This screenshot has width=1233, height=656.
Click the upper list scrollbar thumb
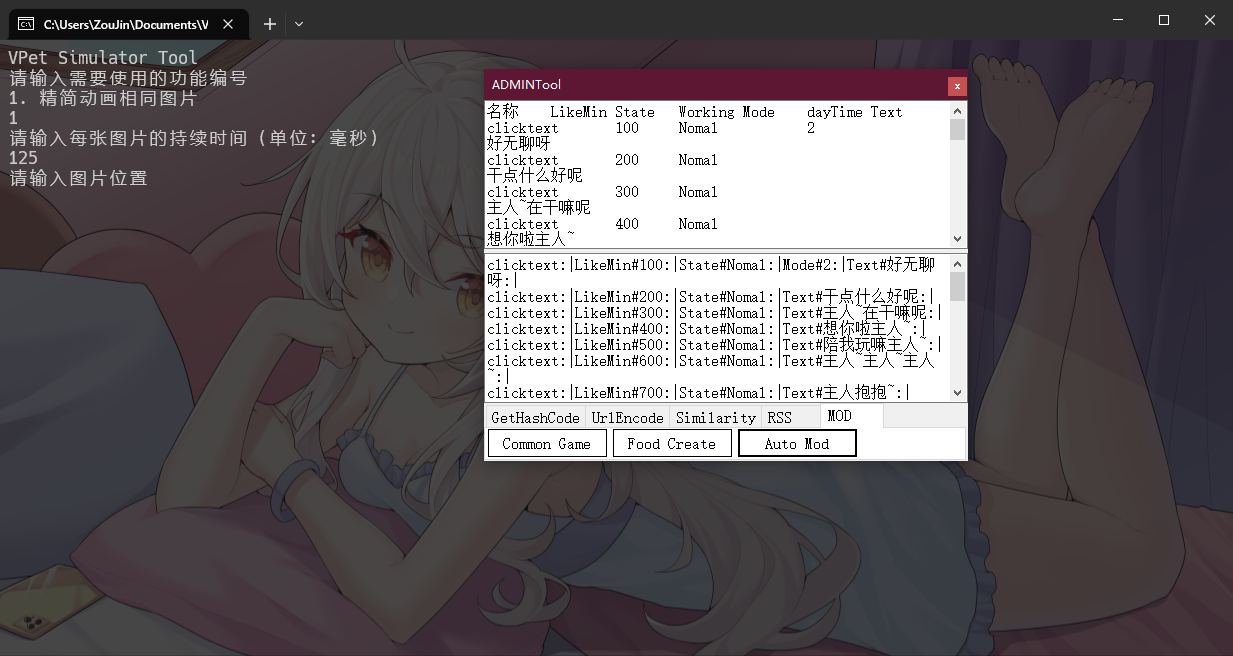coord(957,130)
